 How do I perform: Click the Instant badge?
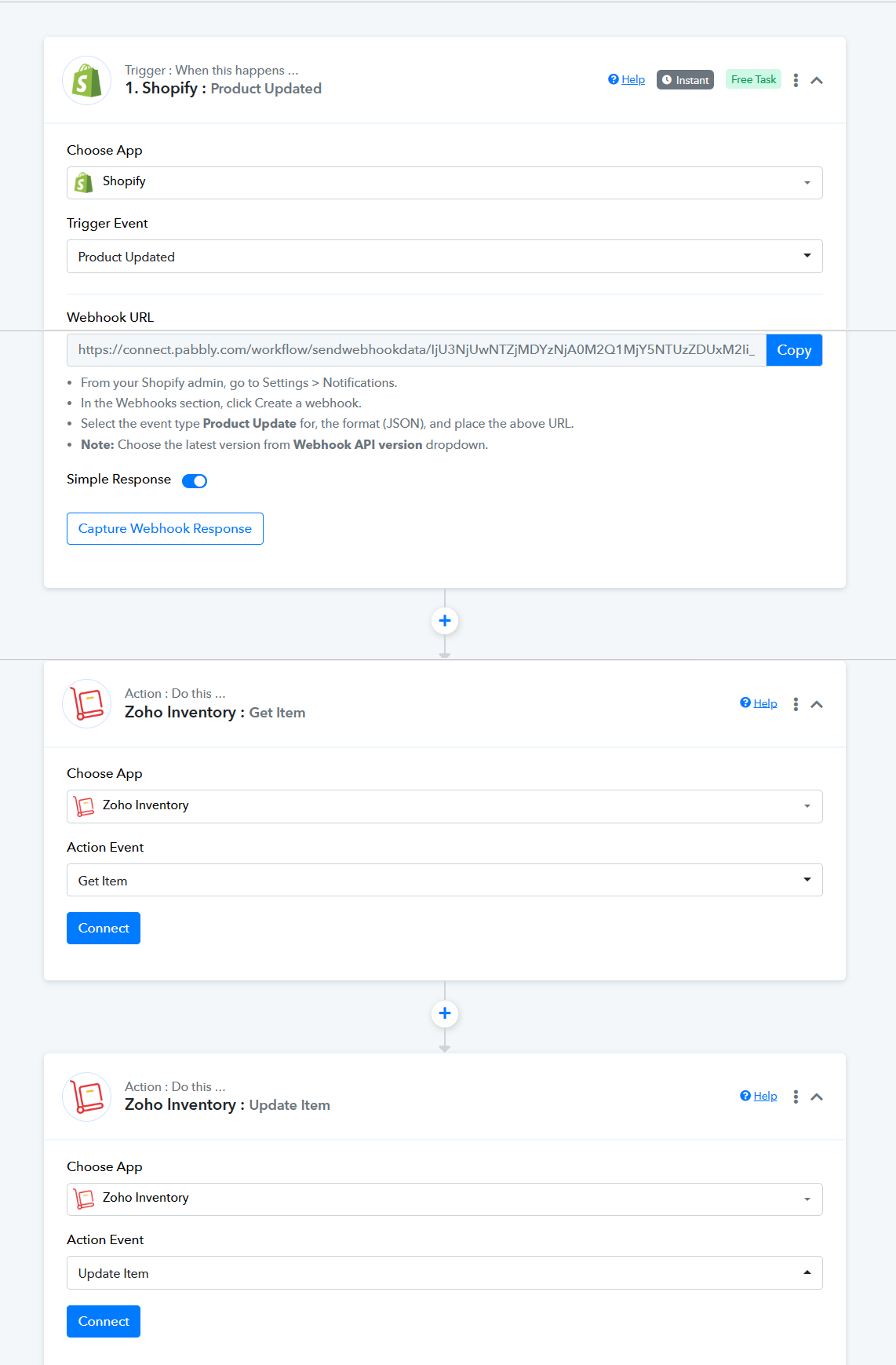click(x=685, y=80)
